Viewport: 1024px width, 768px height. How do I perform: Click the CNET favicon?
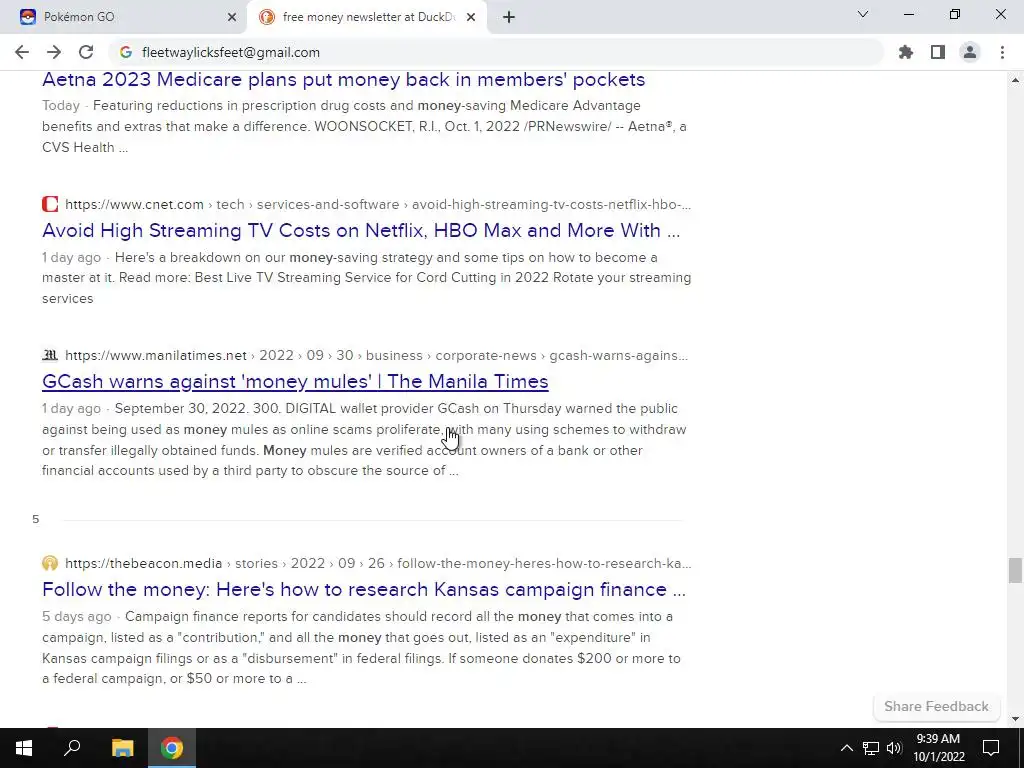click(50, 204)
